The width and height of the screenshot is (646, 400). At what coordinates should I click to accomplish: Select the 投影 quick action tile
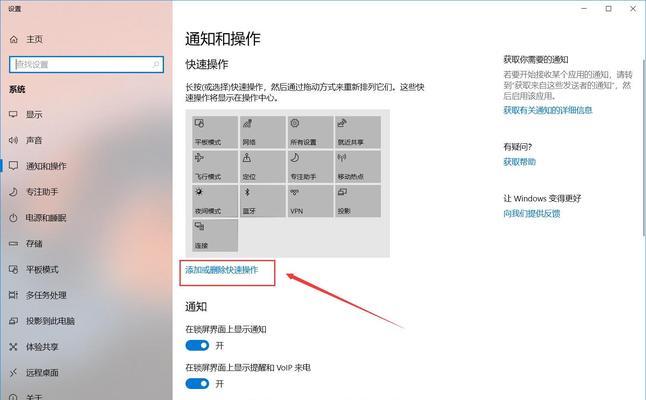(x=358, y=201)
